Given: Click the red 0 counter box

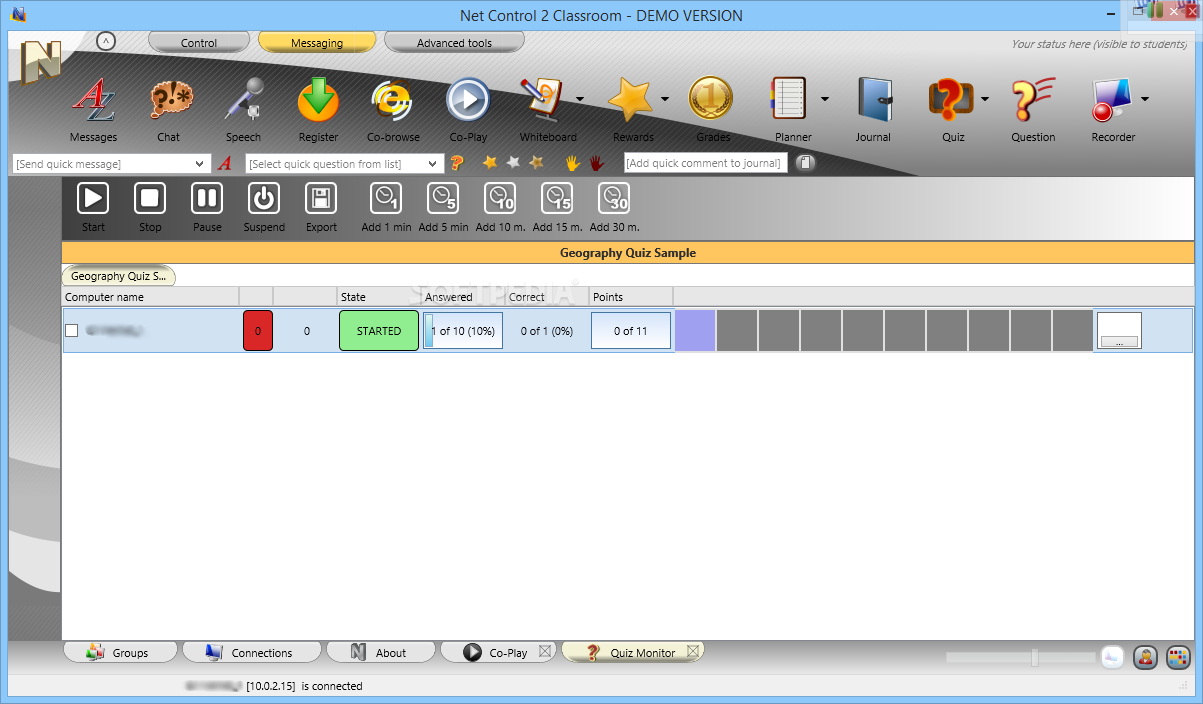Looking at the screenshot, I should click(258, 331).
